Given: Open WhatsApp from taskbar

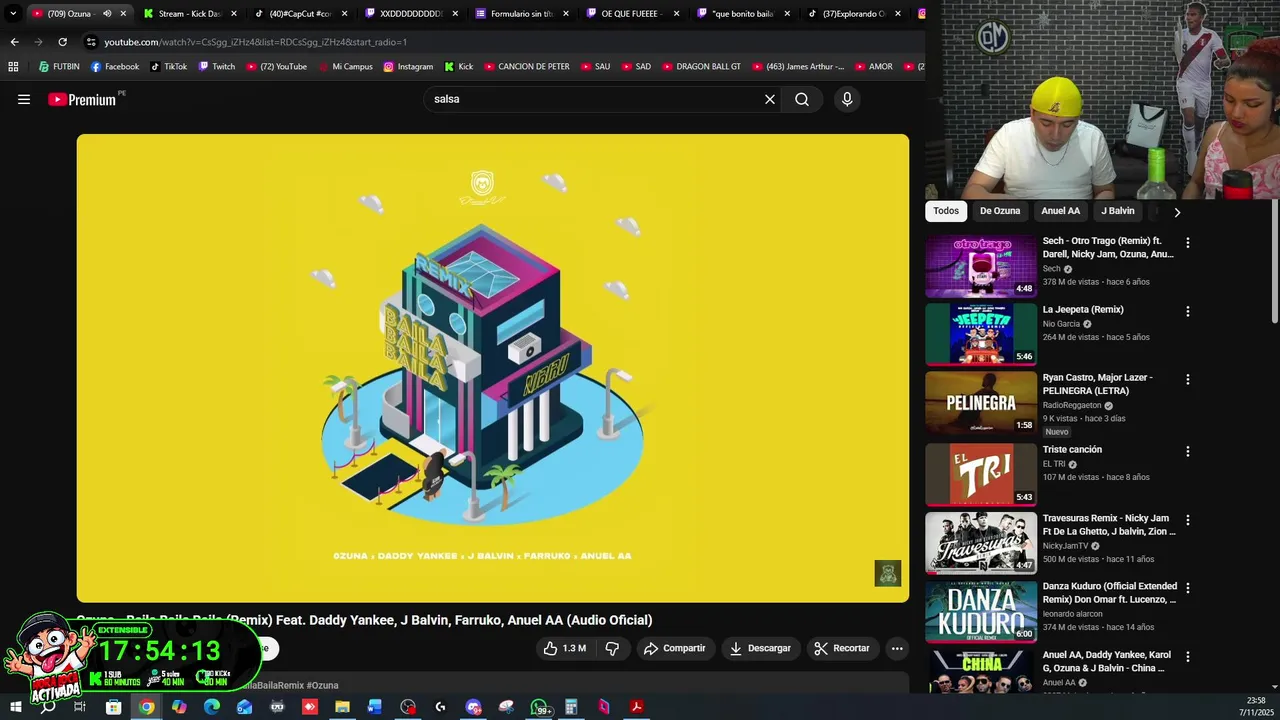Looking at the screenshot, I should click(539, 707).
